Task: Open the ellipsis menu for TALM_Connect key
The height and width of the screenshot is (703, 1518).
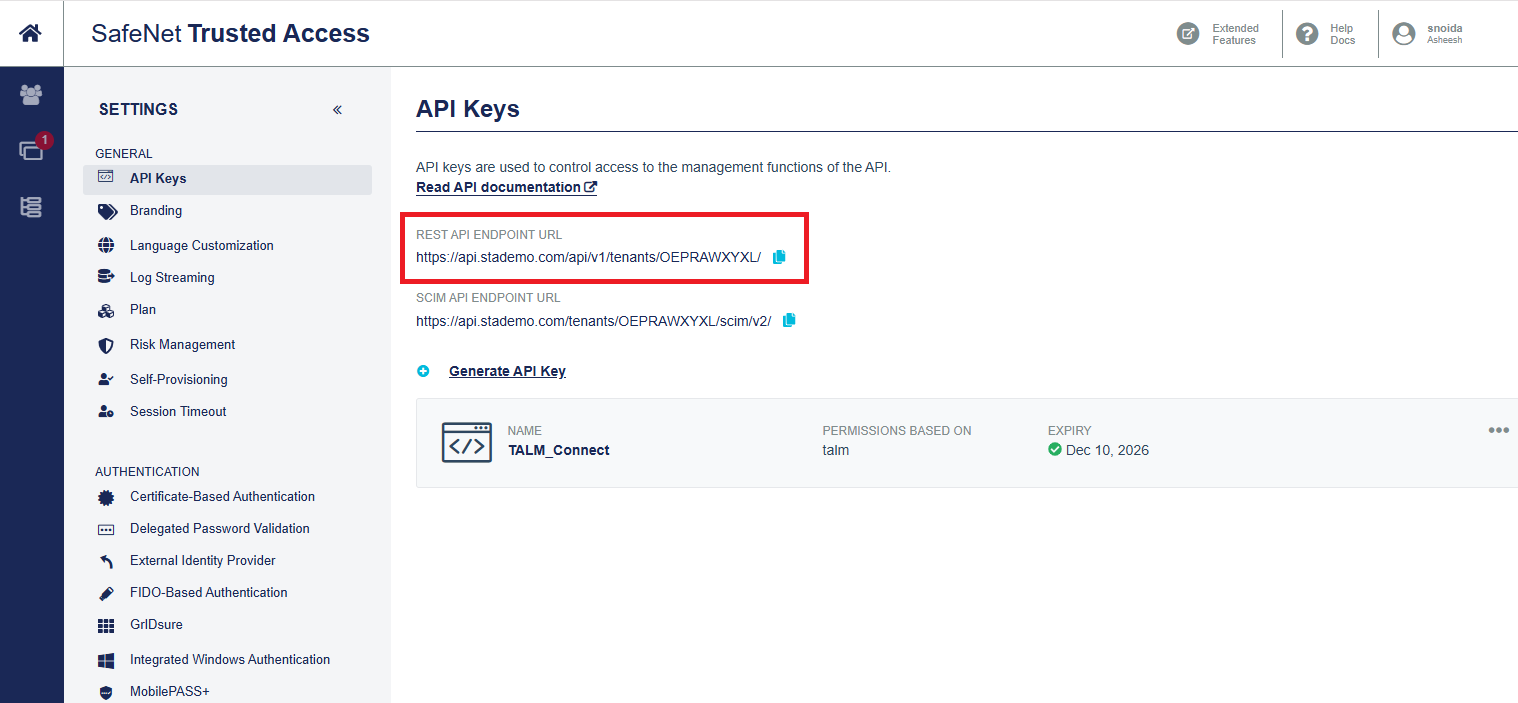Action: (1498, 430)
